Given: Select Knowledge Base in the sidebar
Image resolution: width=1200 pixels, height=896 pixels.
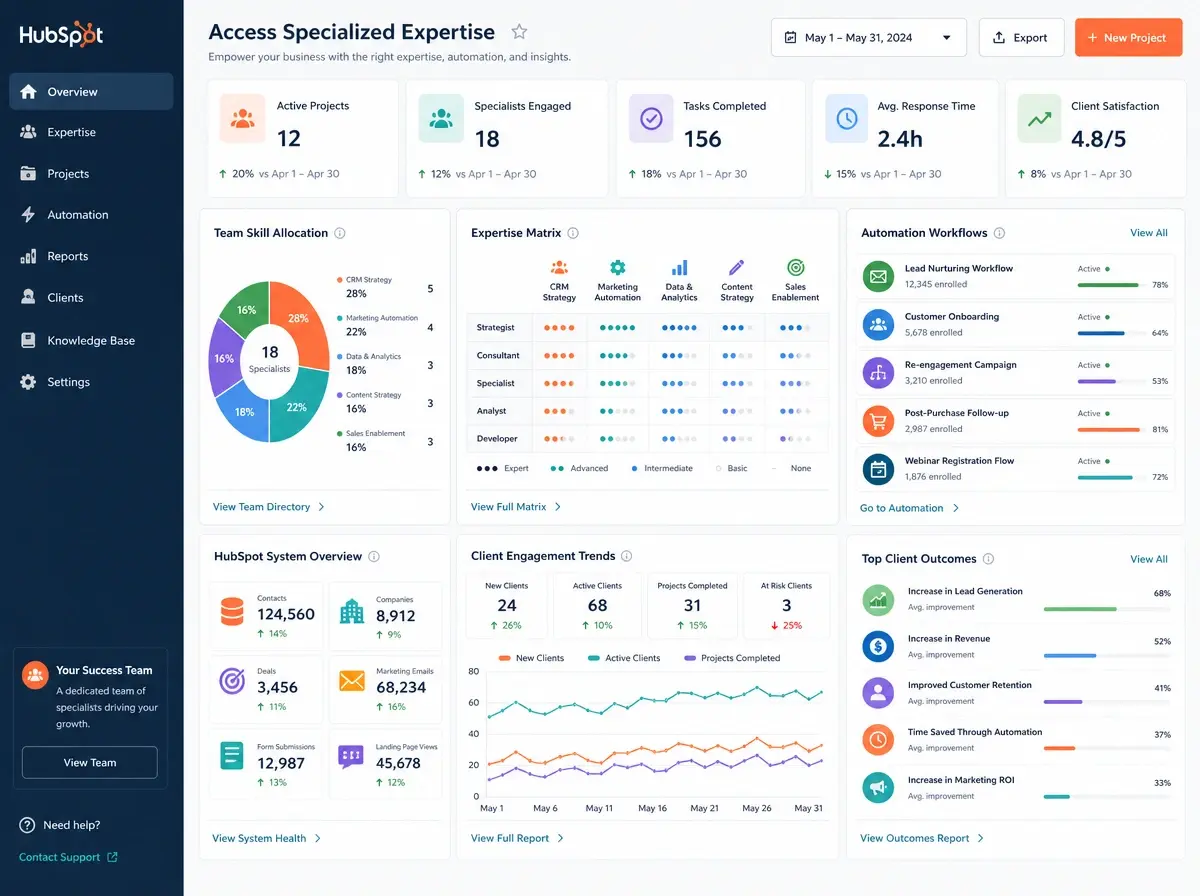Looking at the screenshot, I should point(91,340).
